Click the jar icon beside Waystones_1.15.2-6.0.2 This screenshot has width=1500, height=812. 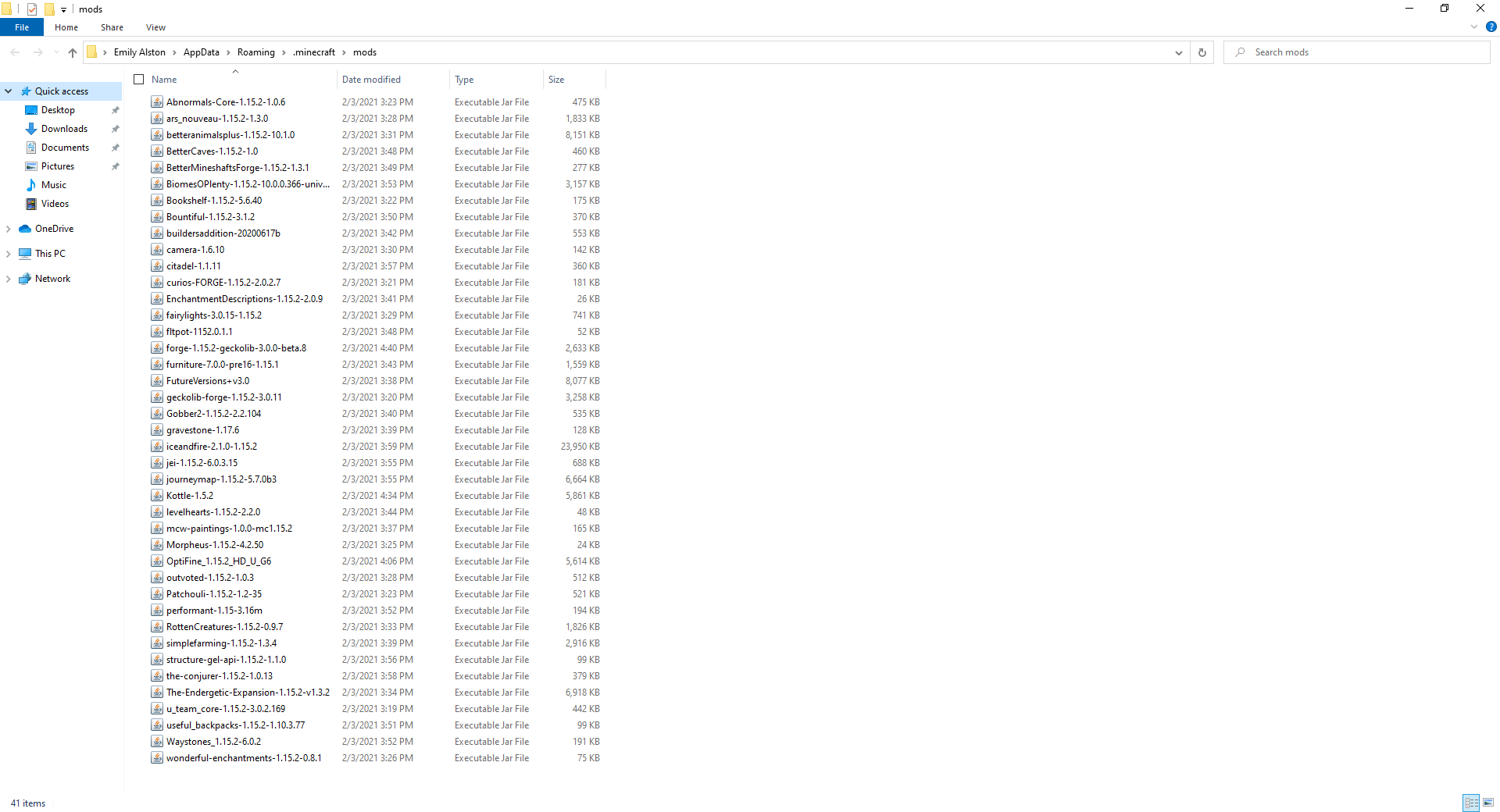157,742
